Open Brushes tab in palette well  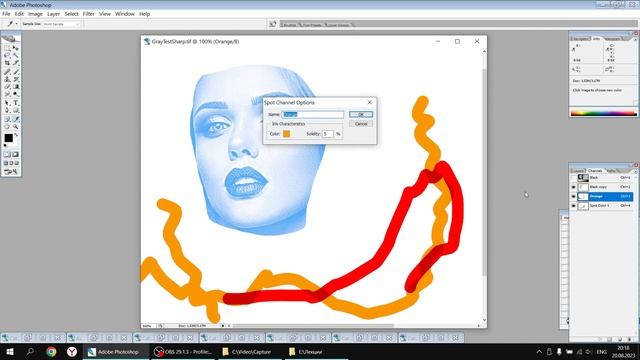[290, 25]
